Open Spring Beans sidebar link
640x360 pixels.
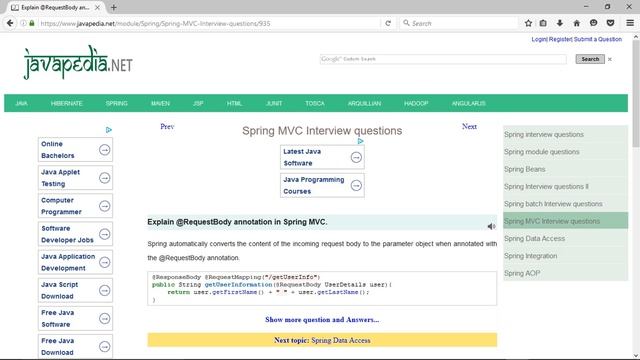524,169
